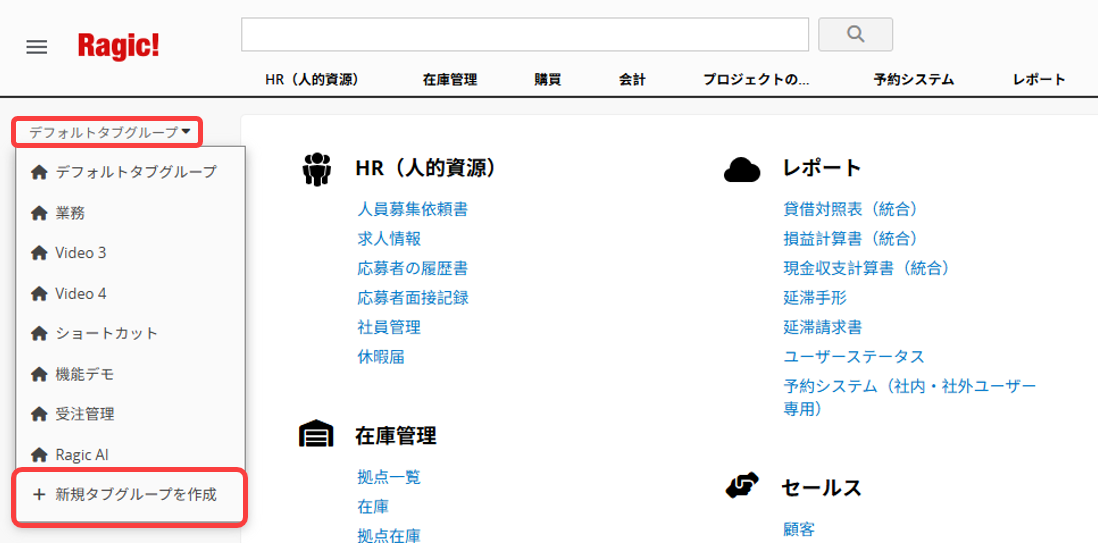Open the 購買 top tab
Viewport: 1098px width, 549px height.
548,80
